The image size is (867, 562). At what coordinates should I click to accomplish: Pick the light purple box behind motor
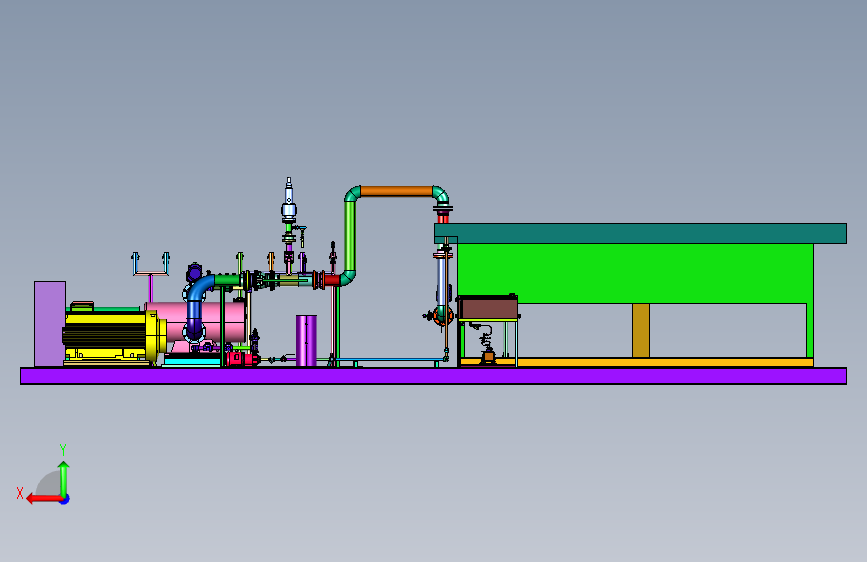50,324
